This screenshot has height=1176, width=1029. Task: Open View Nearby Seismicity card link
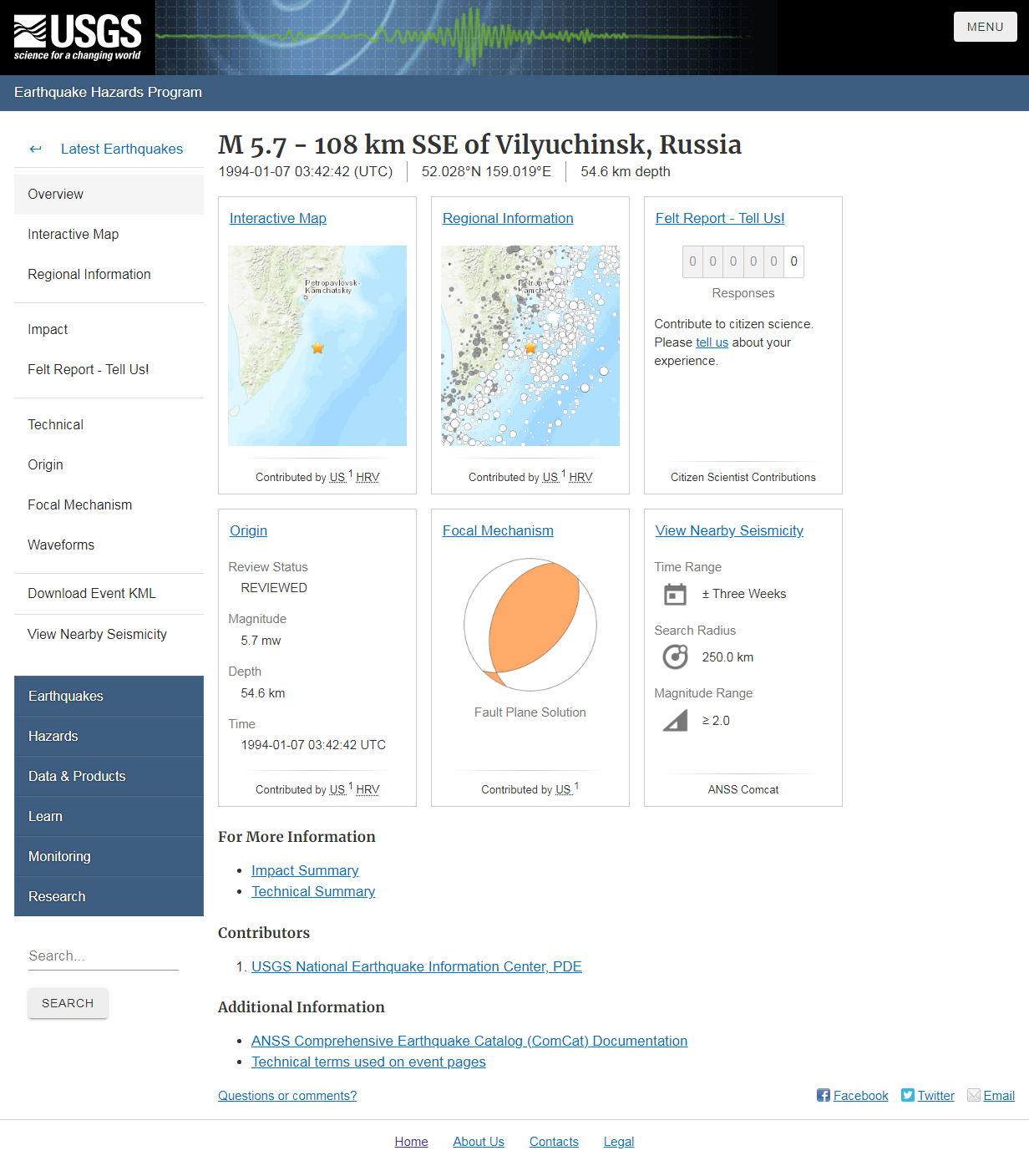point(729,530)
